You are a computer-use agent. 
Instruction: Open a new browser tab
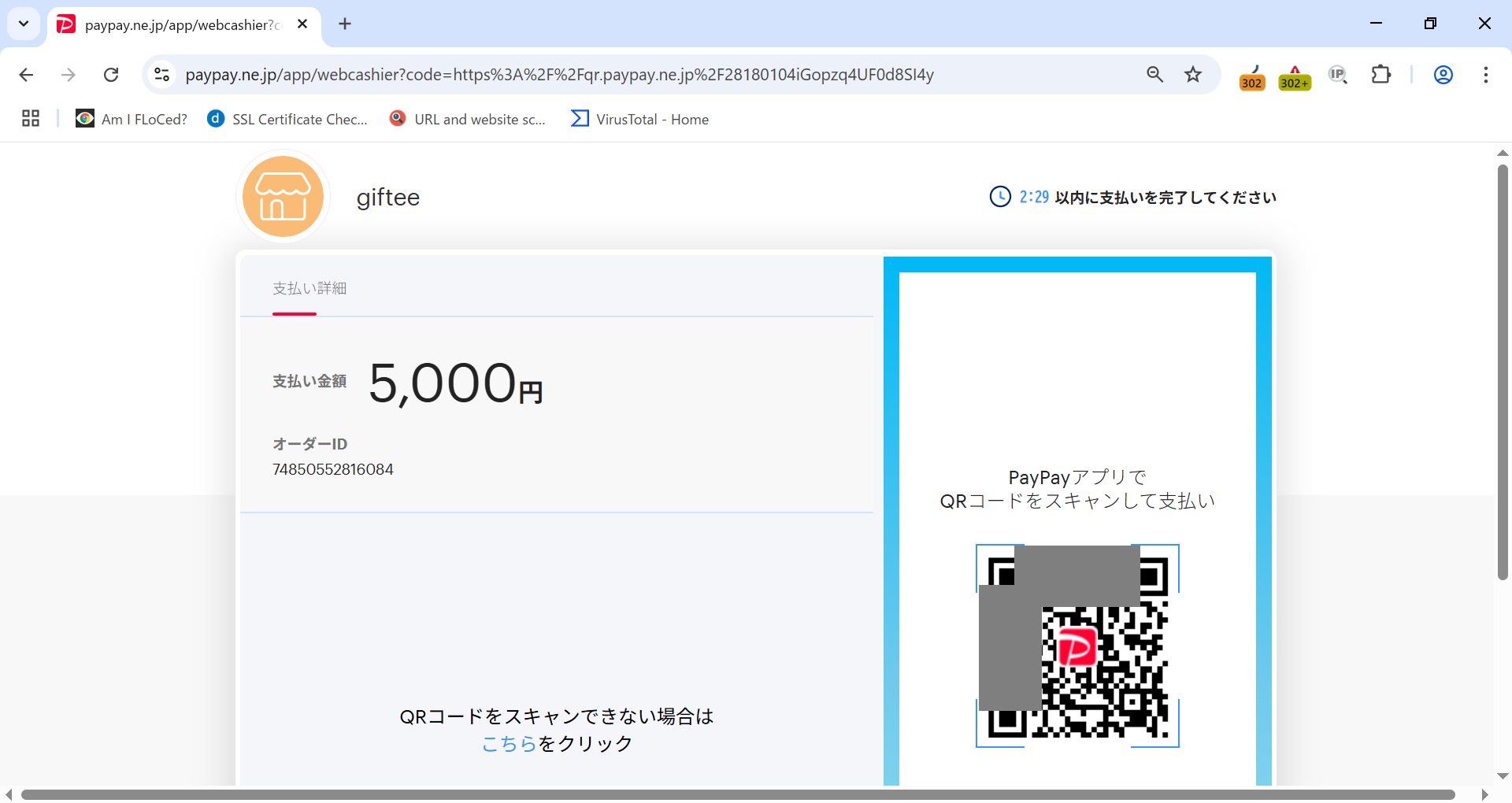pos(345,24)
